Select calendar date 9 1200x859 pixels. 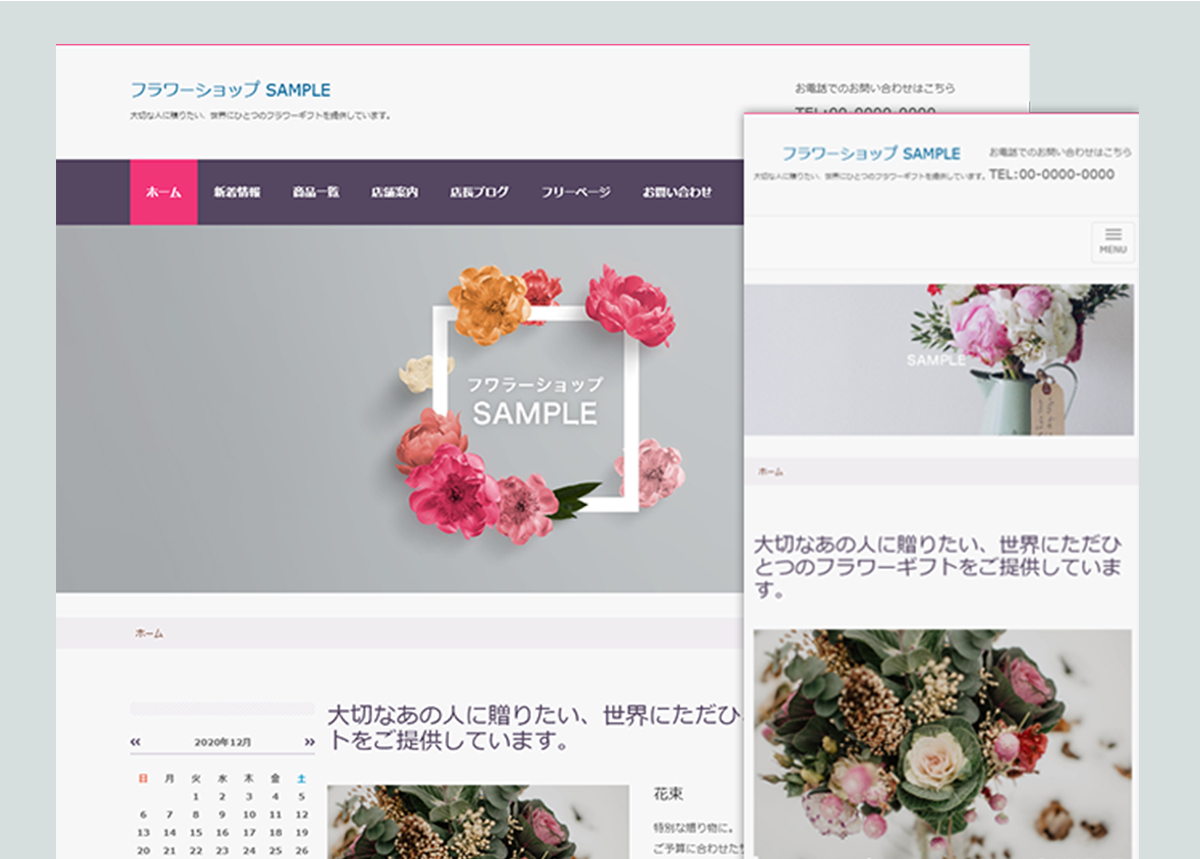pyautogui.click(x=223, y=815)
